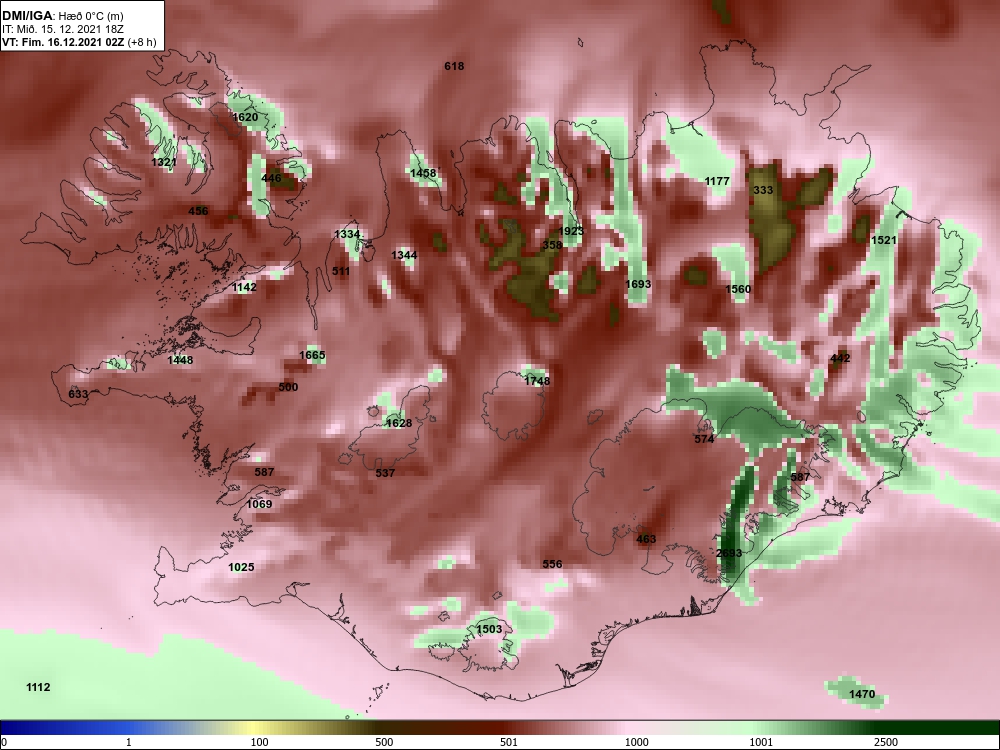Screen dimensions: 1000x750
Task: Select the initial time line 'IT: Mið. 15. 12. 2021 18Z'
Action: [61, 29]
